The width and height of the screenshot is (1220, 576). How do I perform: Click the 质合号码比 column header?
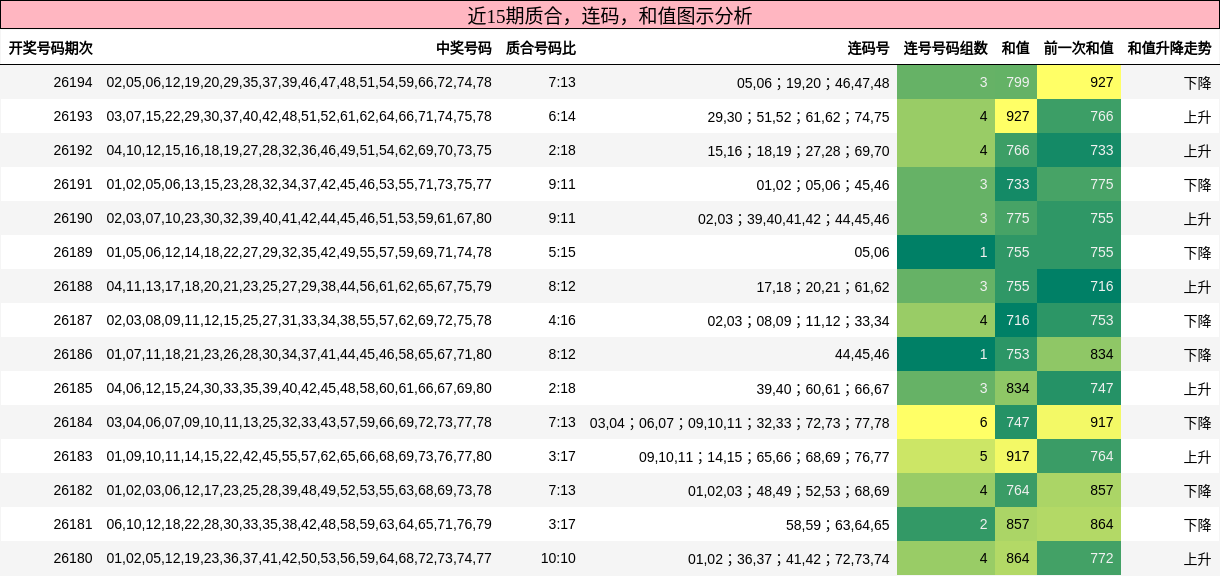coord(541,47)
